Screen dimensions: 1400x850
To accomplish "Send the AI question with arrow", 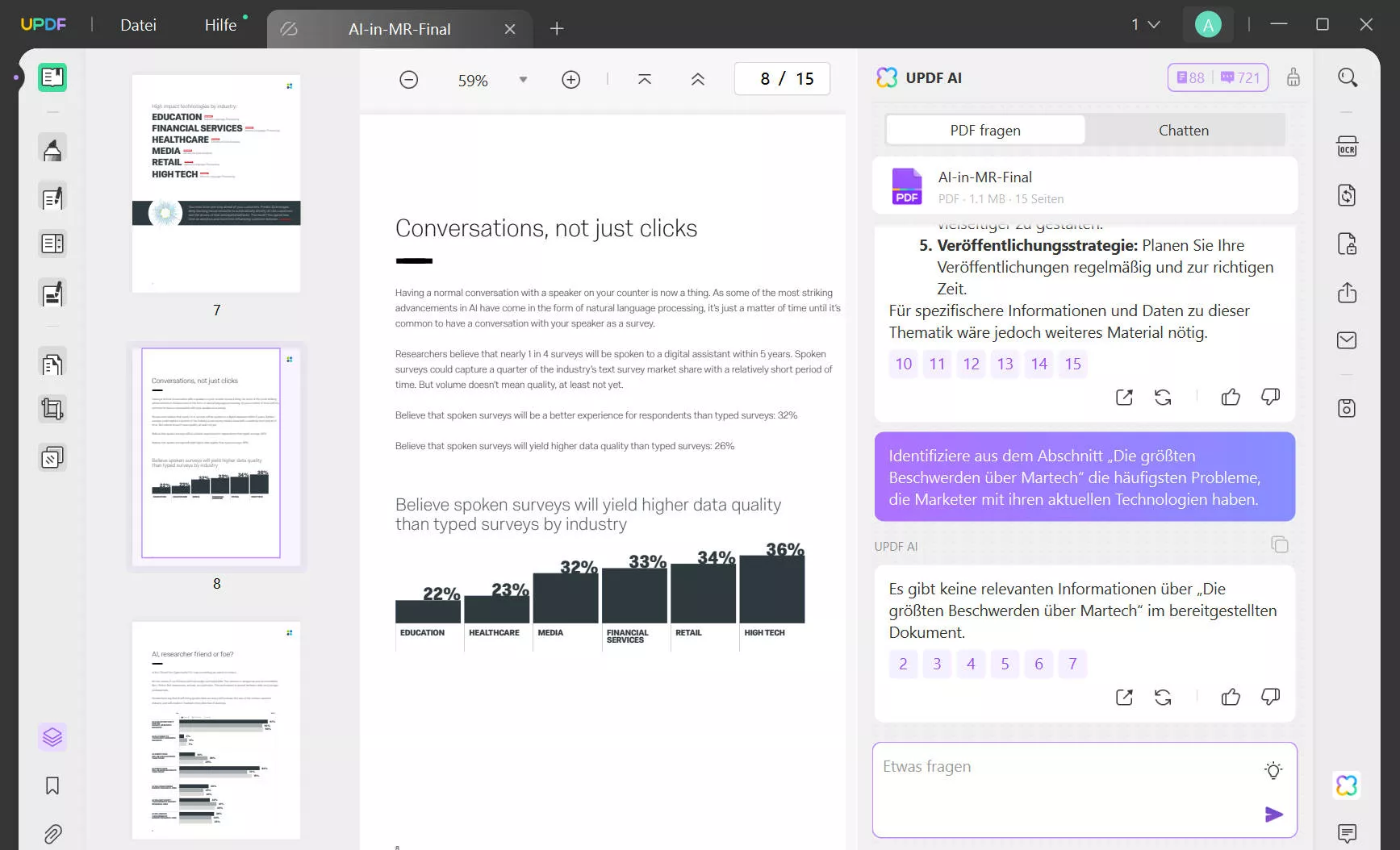I will (1274, 815).
